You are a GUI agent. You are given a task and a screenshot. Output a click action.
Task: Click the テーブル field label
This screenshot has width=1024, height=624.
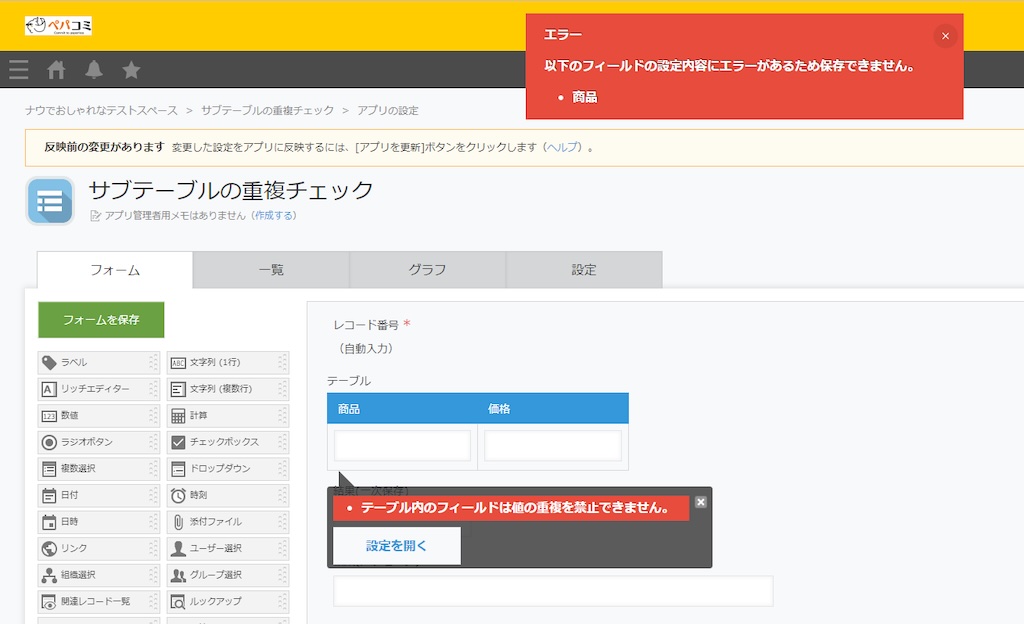[x=349, y=381]
